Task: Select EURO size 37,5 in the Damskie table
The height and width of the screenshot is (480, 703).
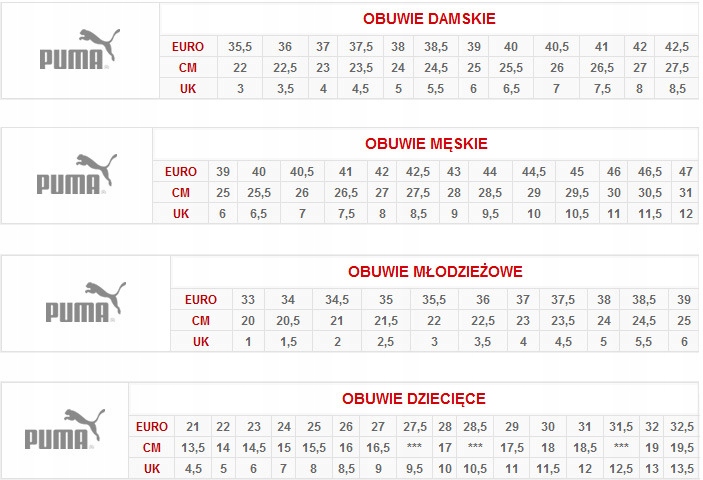Action: [x=361, y=47]
